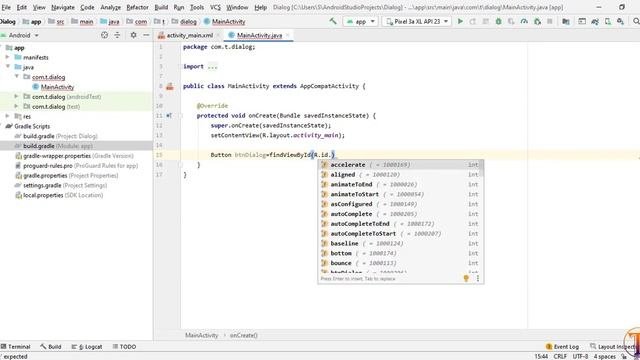Collapse the java folder
Viewport: 640px width, 360px height.
7,67
